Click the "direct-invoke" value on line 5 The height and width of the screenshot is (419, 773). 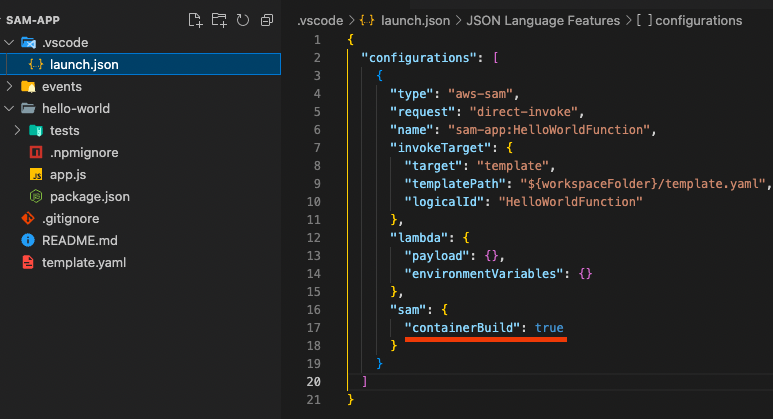pos(524,112)
